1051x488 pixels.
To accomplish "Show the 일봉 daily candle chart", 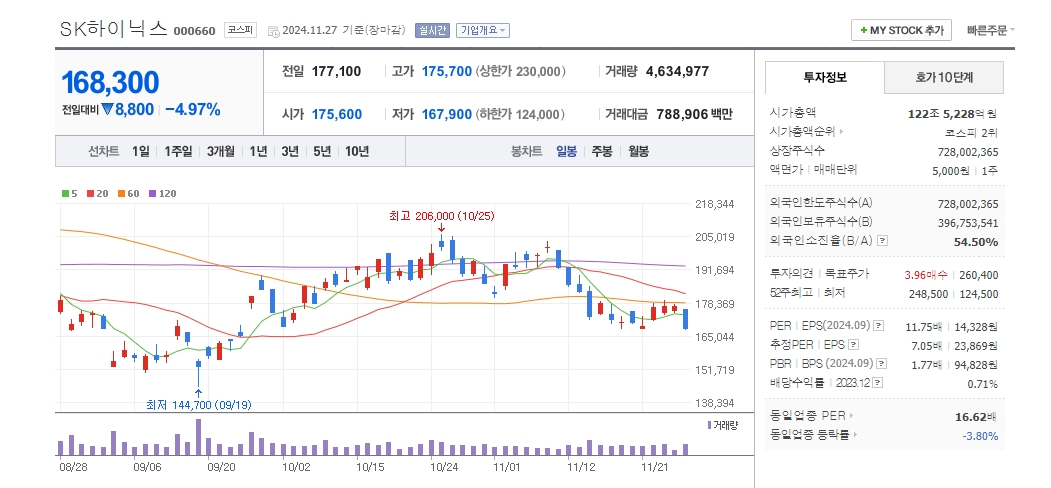I will 566,151.
